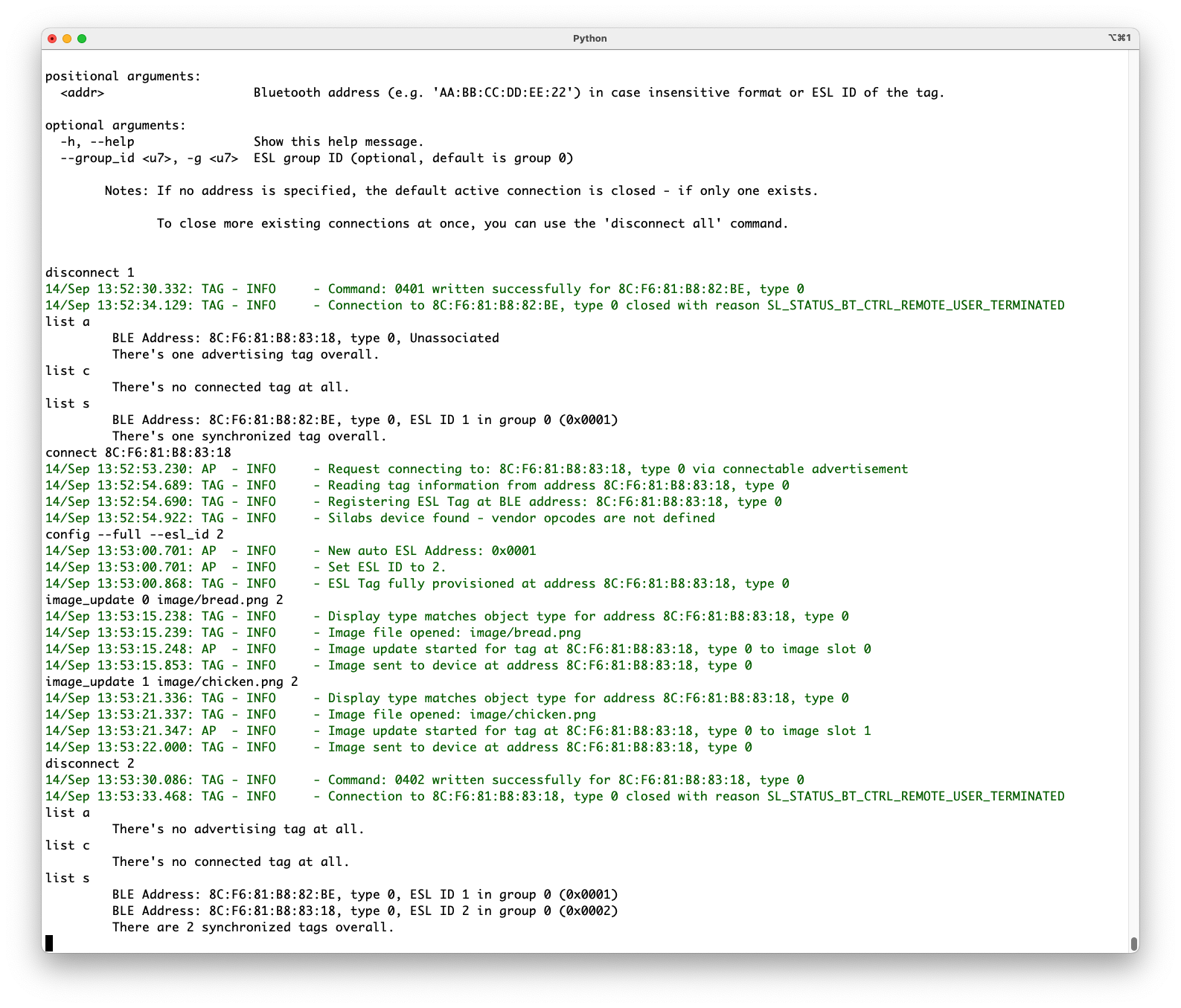Click 'Request connecting to' log line
Image resolution: width=1181 pixels, height=1008 pixels.
point(477,469)
